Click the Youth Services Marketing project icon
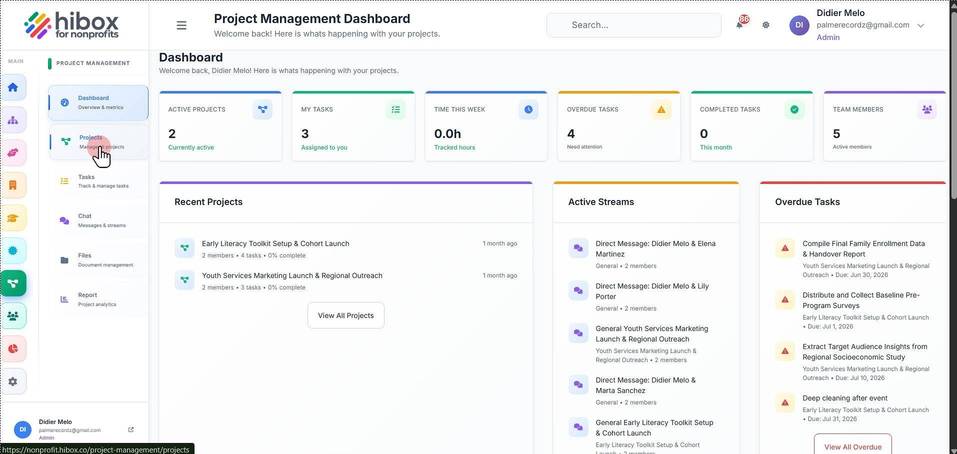Screen dimensions: 957x454 coord(184,280)
